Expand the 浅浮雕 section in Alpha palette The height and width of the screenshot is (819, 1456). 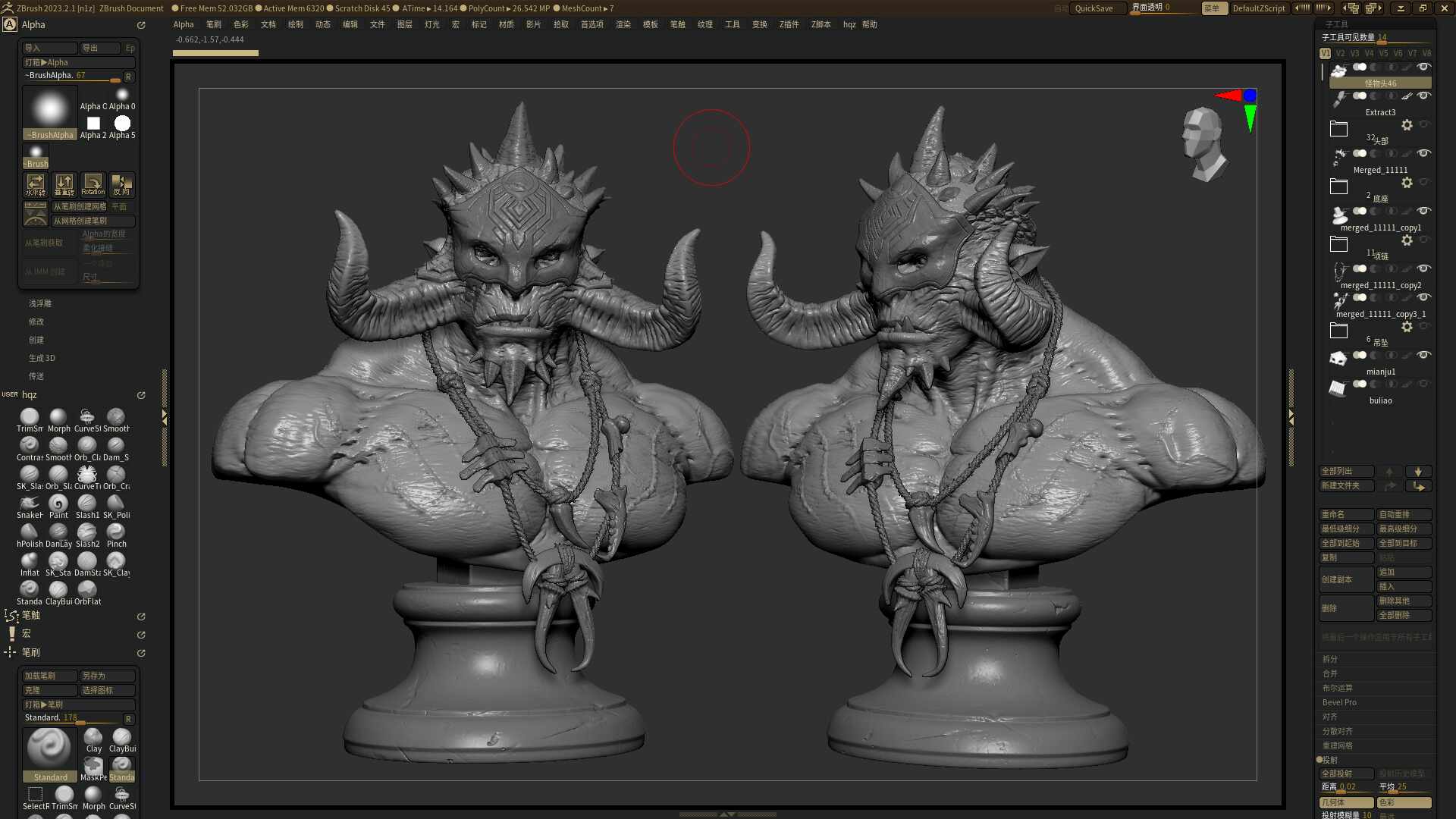click(40, 303)
